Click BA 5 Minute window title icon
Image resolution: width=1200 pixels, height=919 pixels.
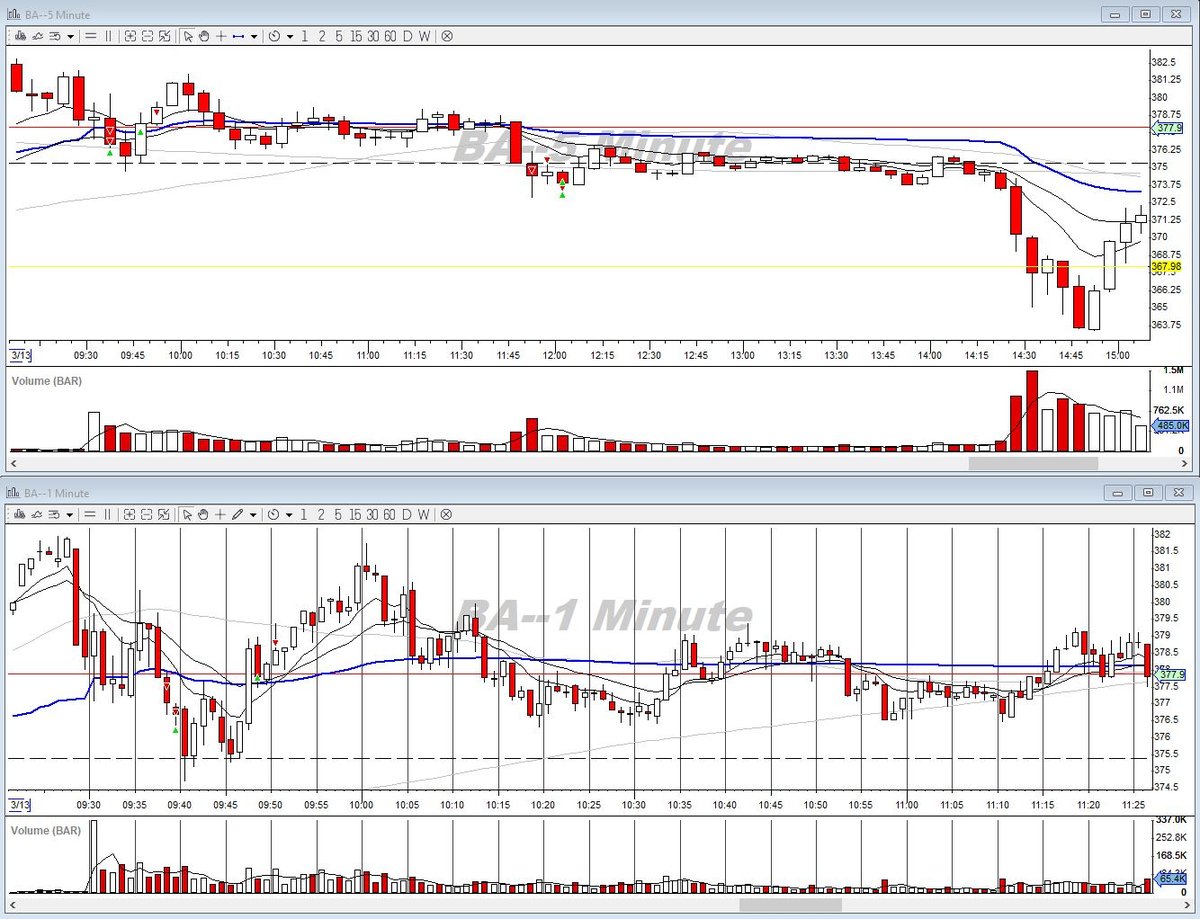(13, 14)
